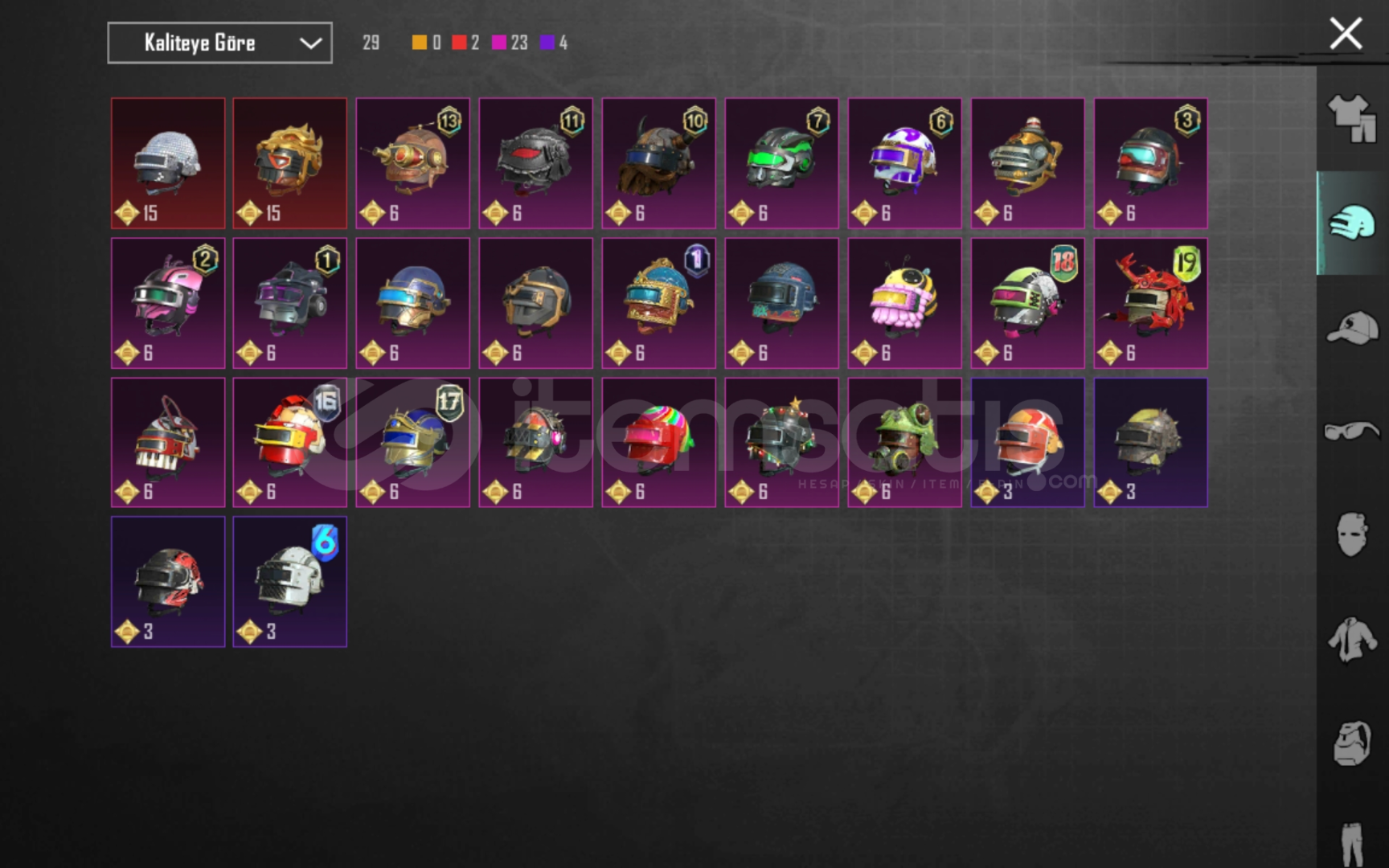The height and width of the screenshot is (868, 1389).
Task: Select the purple rarity filter showing 4
Action: click(553, 43)
